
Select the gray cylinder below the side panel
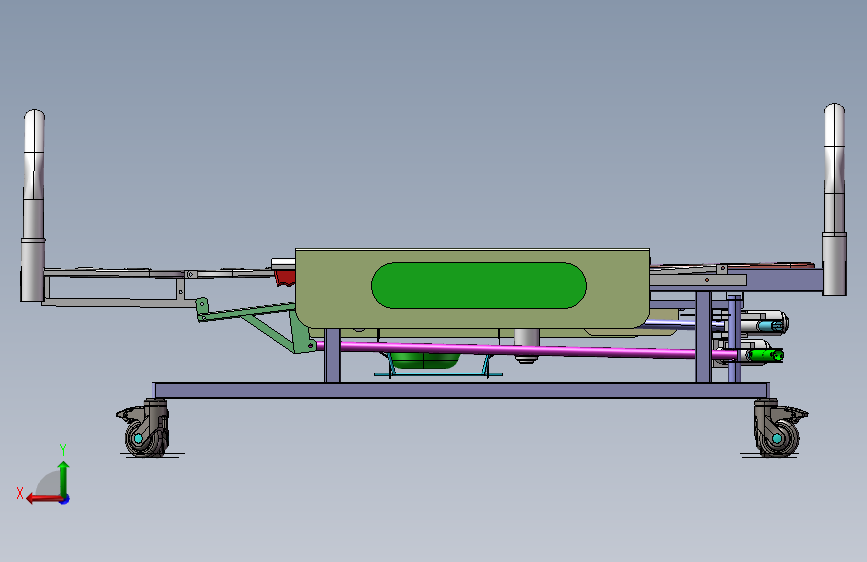click(526, 345)
